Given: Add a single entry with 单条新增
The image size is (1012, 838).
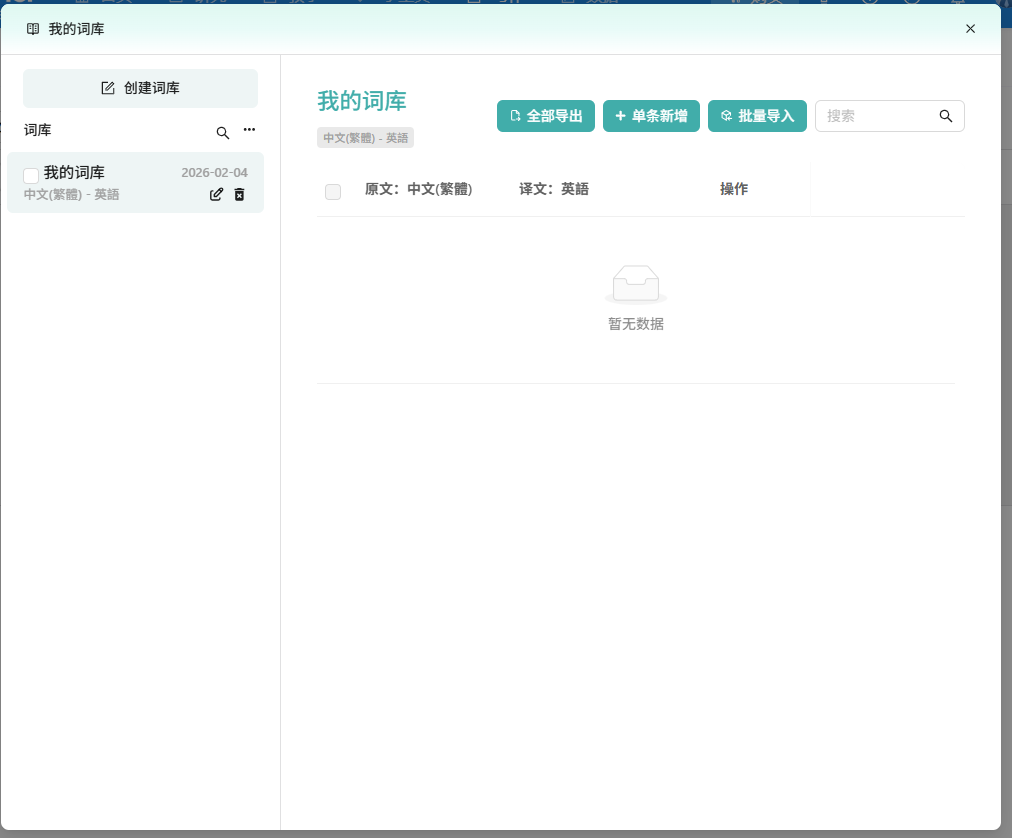Looking at the screenshot, I should click(651, 116).
